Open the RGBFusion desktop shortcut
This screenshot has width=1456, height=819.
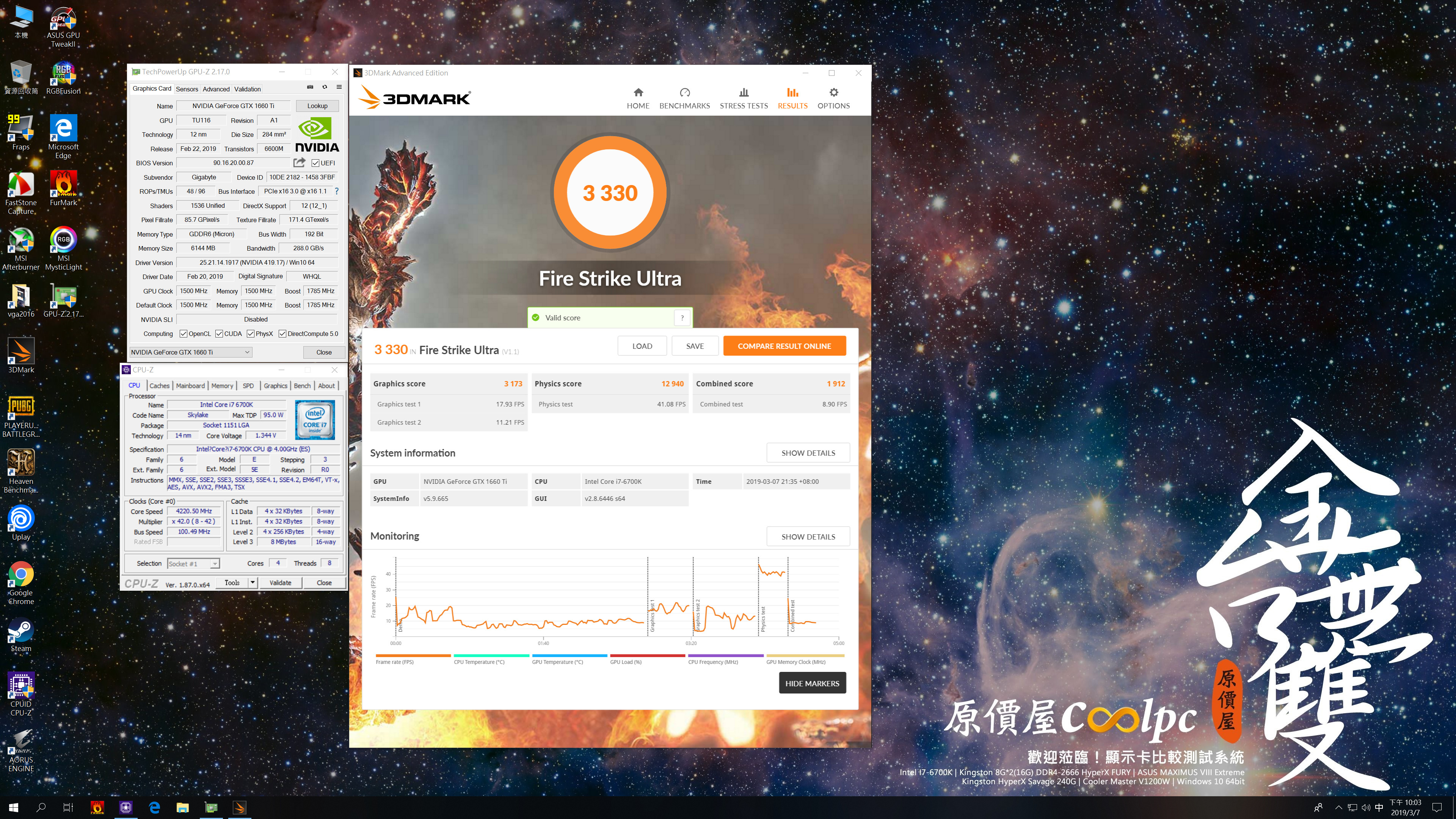click(63, 78)
